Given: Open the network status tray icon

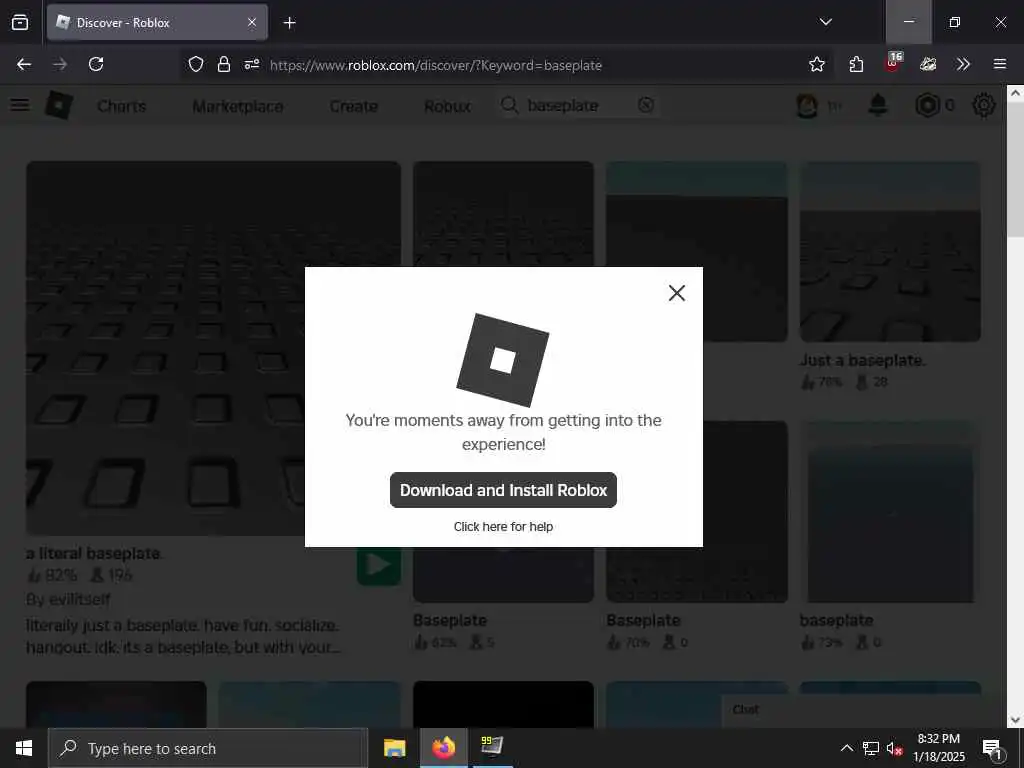Looking at the screenshot, I should (x=871, y=748).
